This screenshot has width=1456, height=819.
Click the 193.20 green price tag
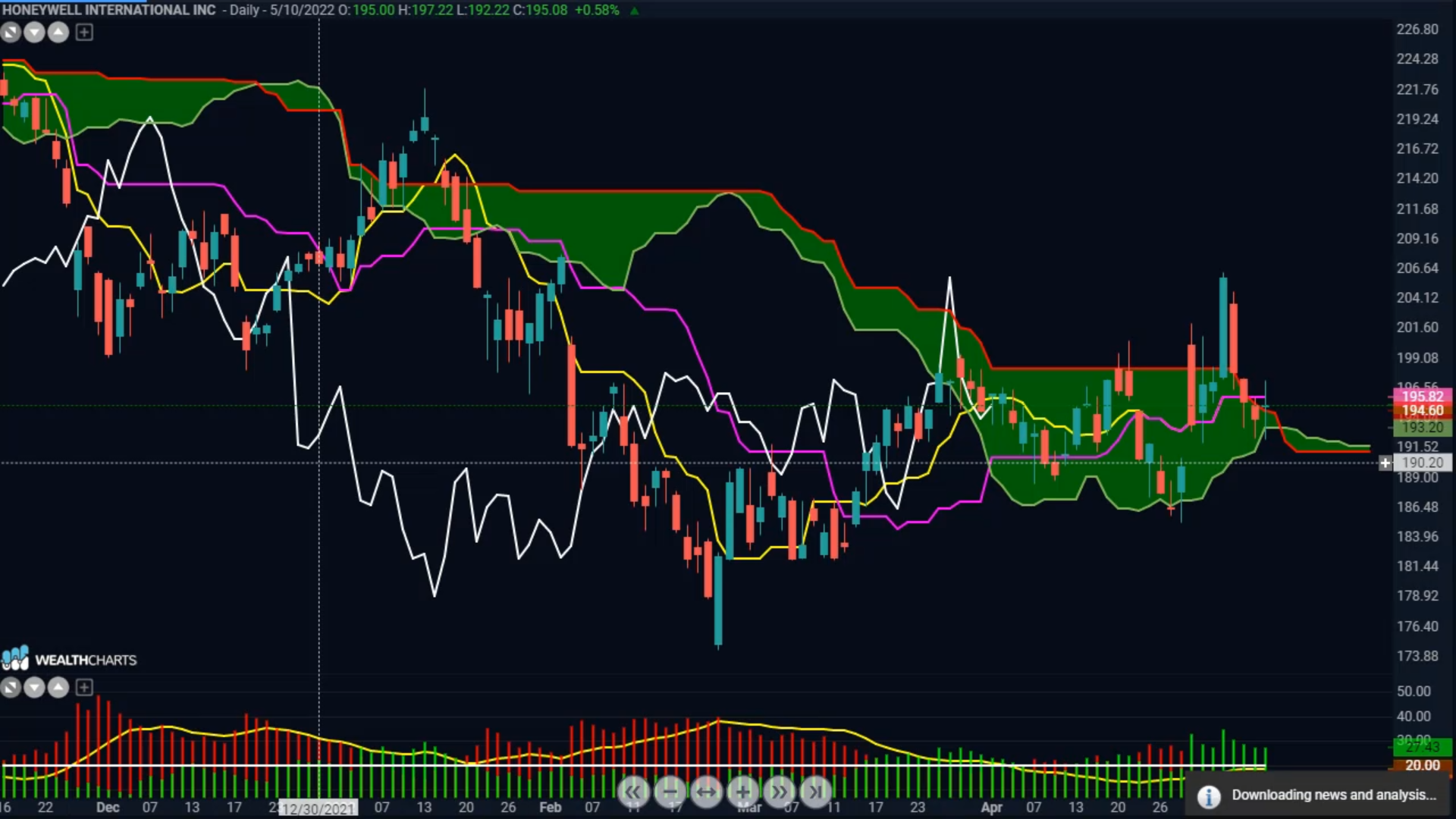(x=1423, y=428)
